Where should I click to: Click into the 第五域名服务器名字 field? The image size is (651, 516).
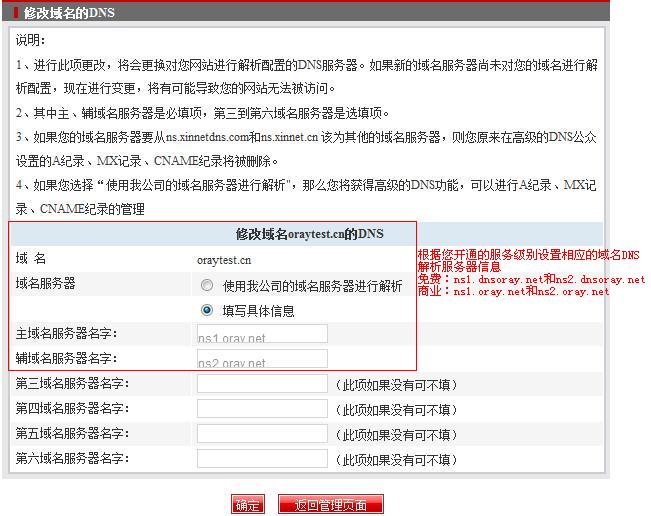point(262,433)
